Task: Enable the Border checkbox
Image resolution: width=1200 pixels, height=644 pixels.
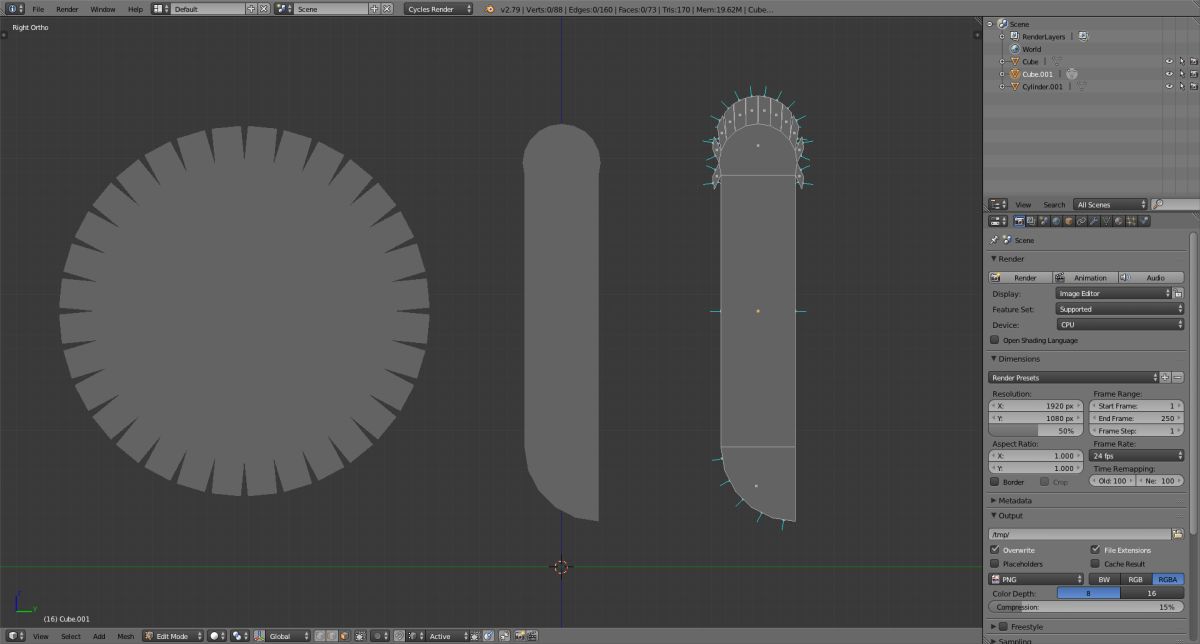Action: click(x=994, y=482)
